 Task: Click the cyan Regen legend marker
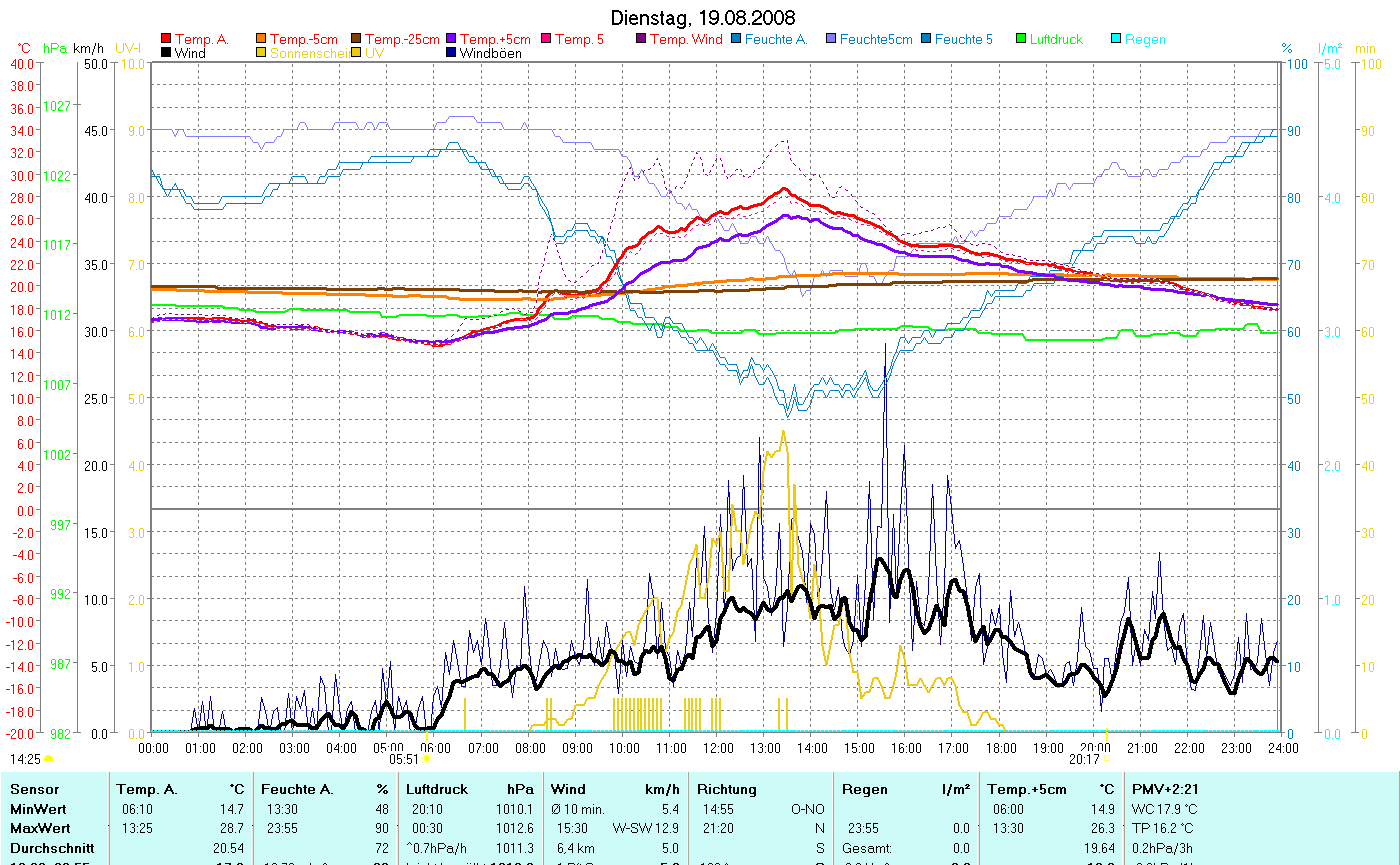[1116, 40]
